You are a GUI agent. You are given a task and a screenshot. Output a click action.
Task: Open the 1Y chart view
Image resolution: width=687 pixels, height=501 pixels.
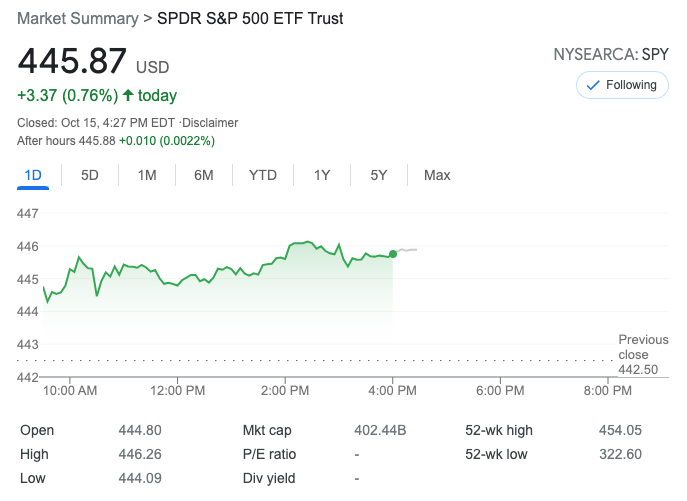(x=322, y=175)
